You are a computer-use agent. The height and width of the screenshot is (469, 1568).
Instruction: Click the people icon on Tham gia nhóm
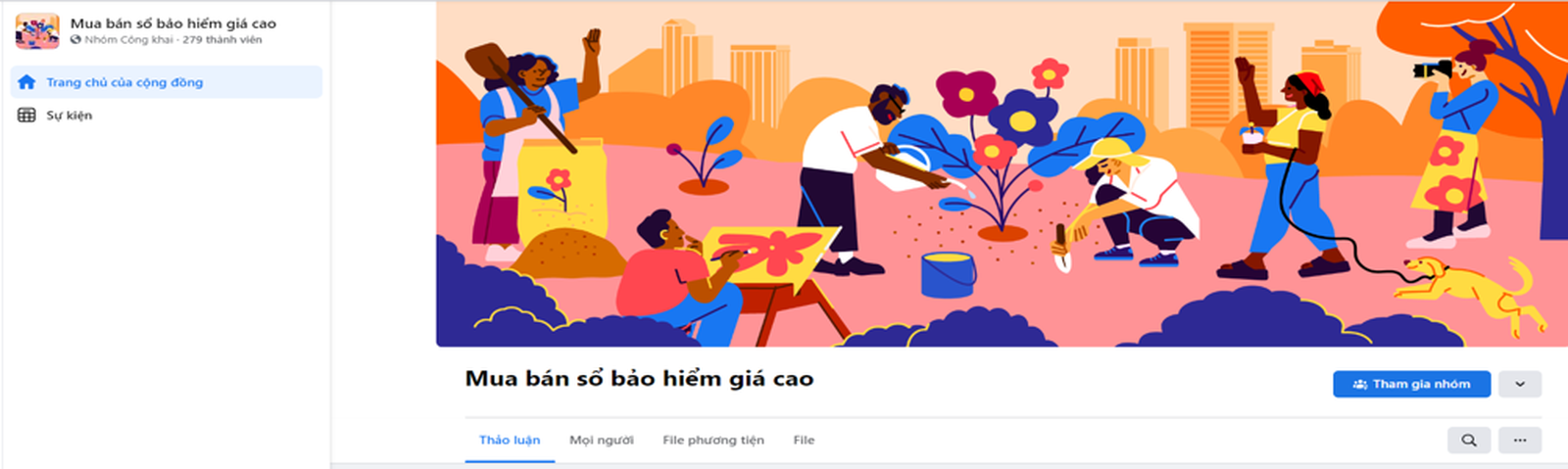click(x=1360, y=384)
